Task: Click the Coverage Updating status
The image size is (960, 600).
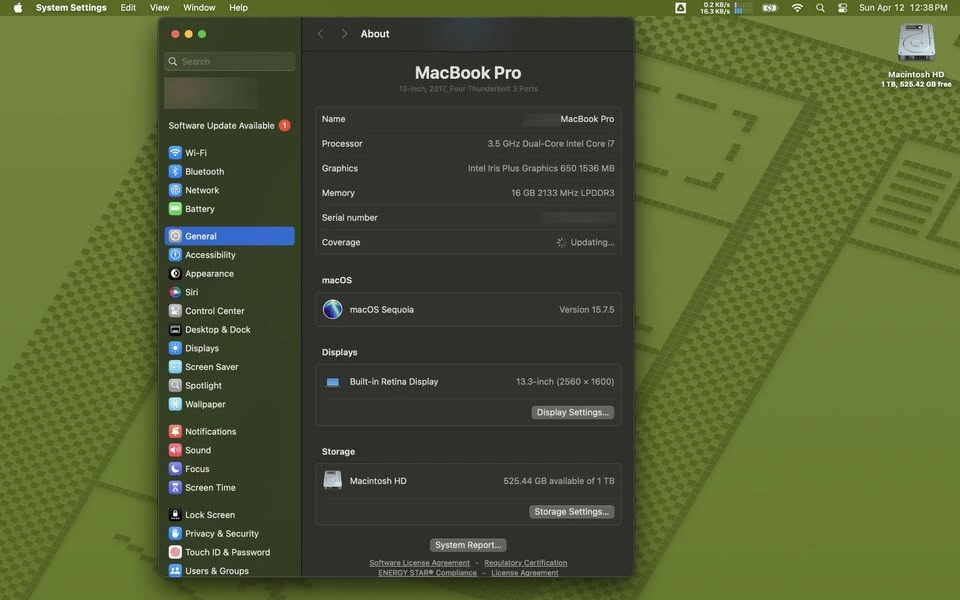Action: point(585,242)
